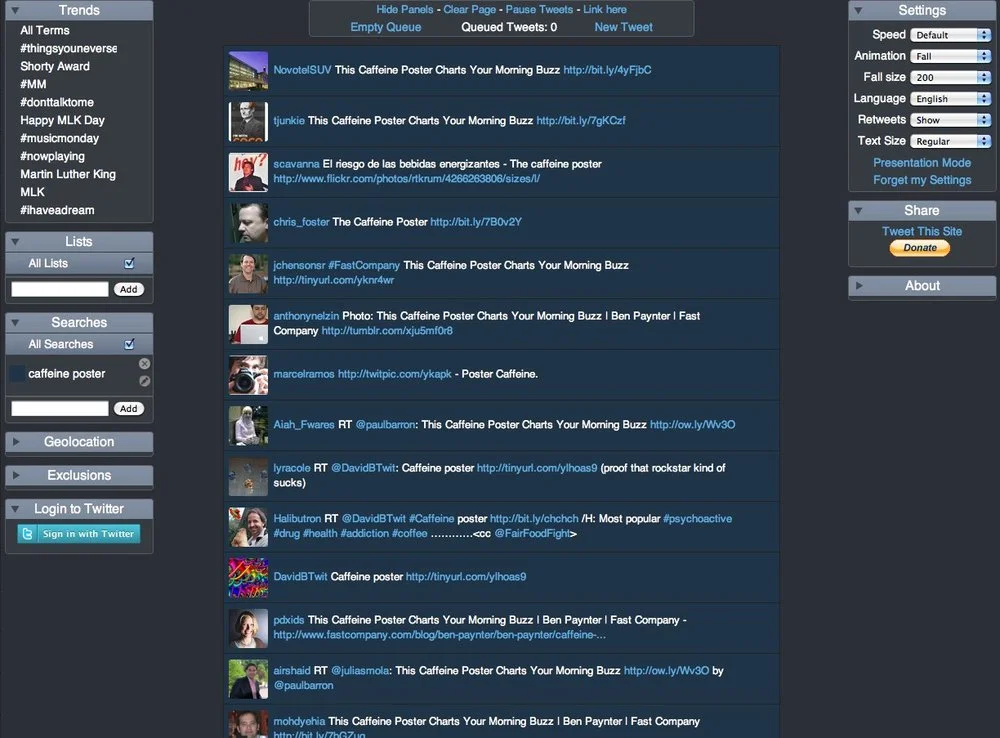
Task: Collapse the Trends panel
Action: [x=15, y=10]
